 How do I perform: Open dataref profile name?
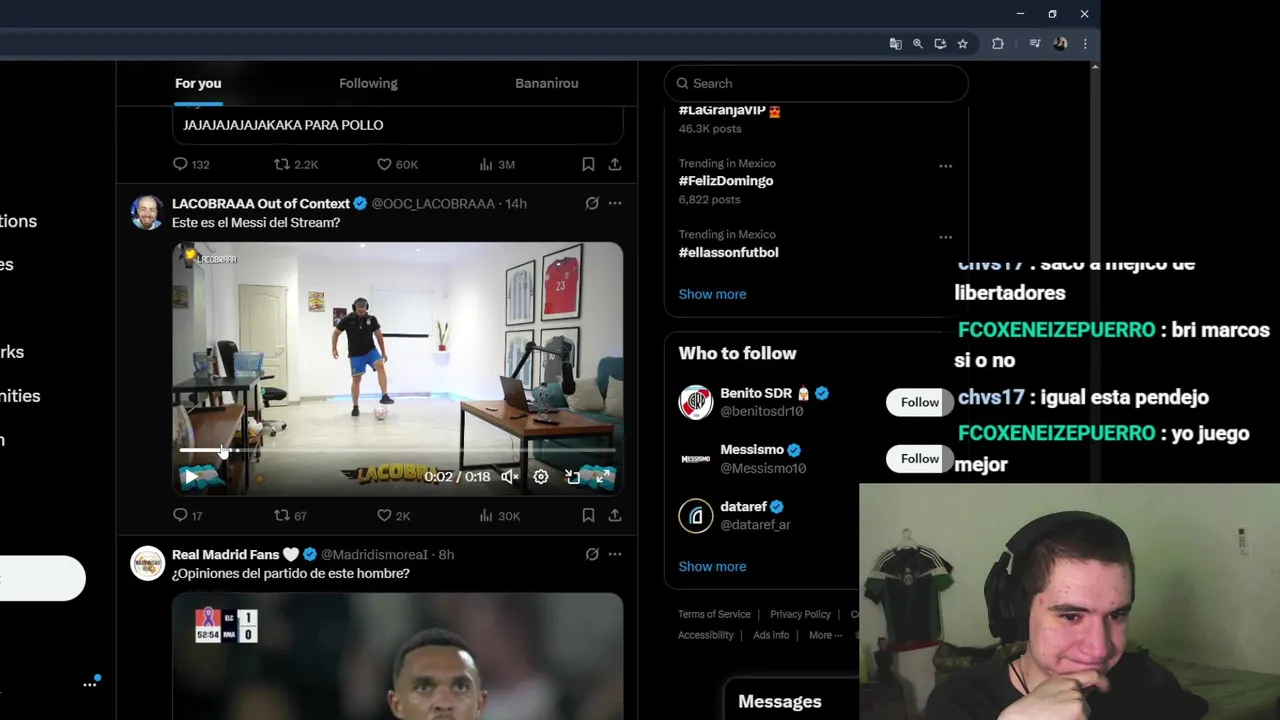tap(743, 507)
